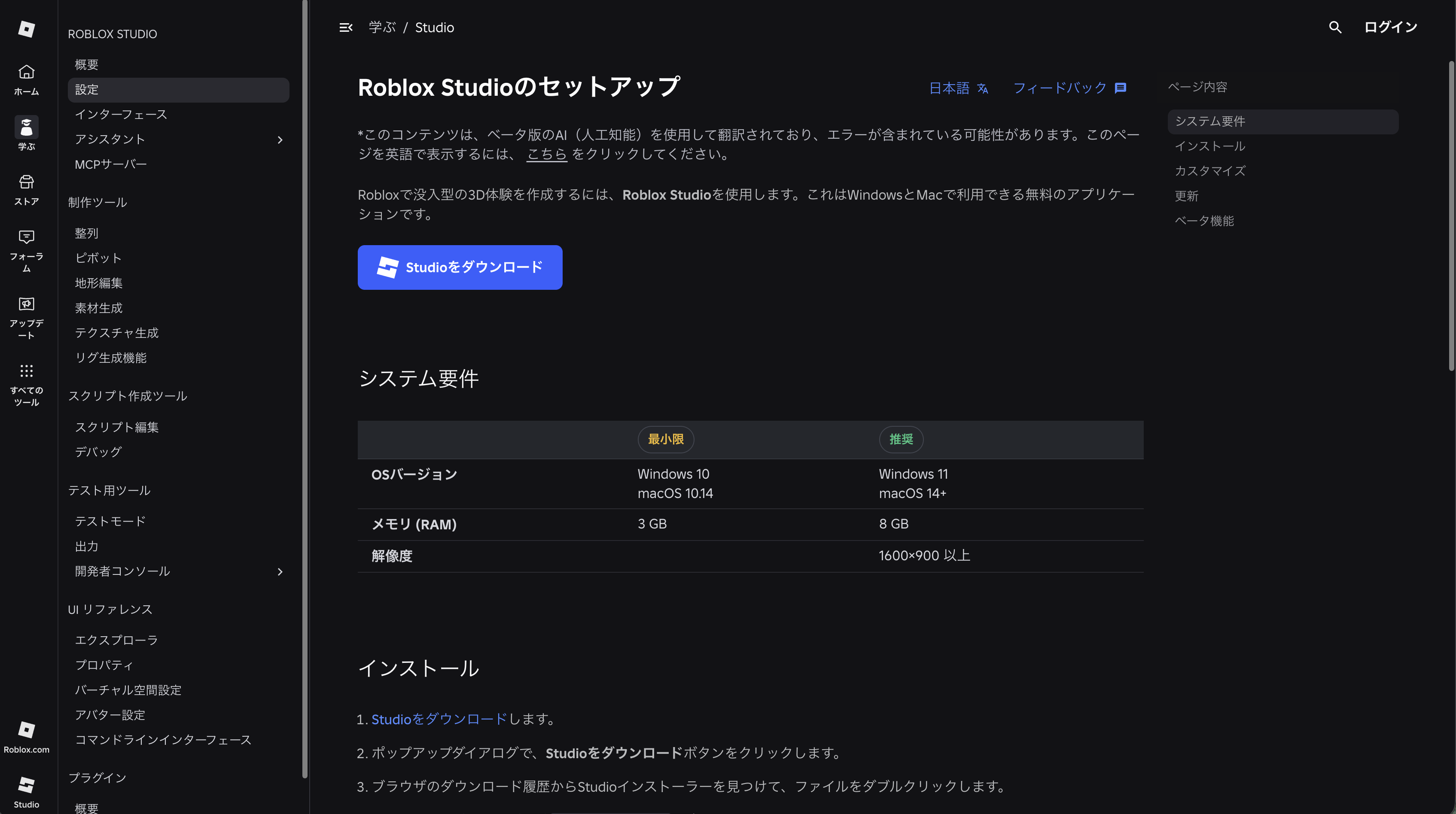Open the こちら English page link
Screen dimensions: 1456x814
[x=547, y=154]
